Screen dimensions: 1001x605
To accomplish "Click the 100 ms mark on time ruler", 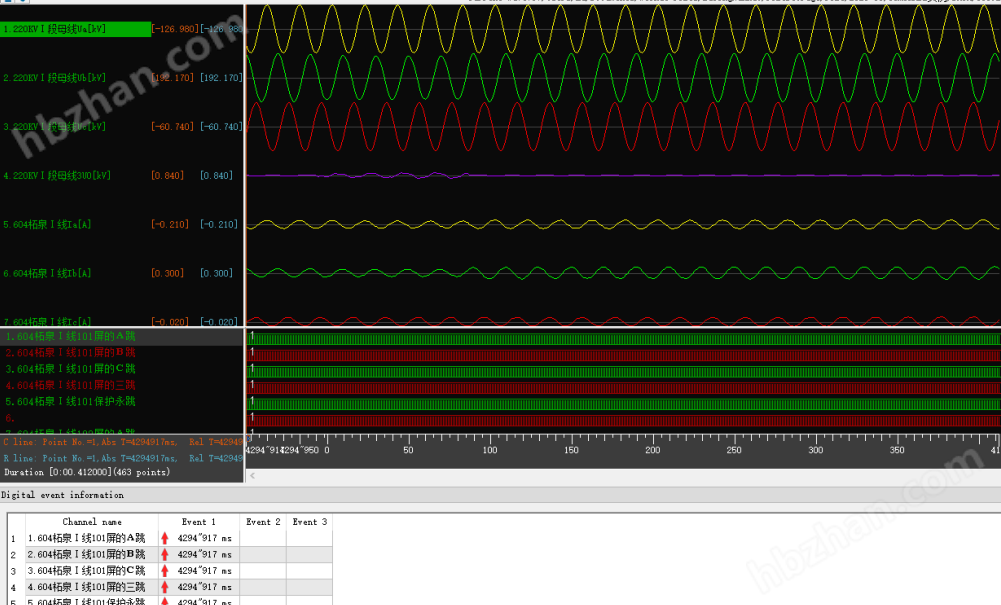I will tap(490, 449).
